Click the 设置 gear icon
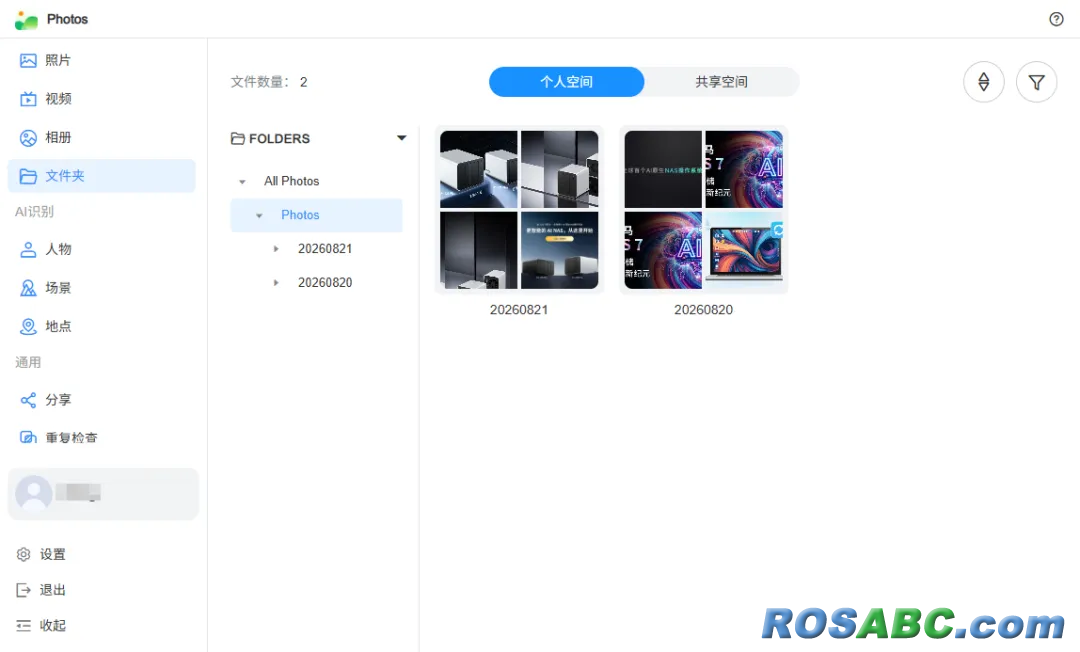 coord(23,554)
